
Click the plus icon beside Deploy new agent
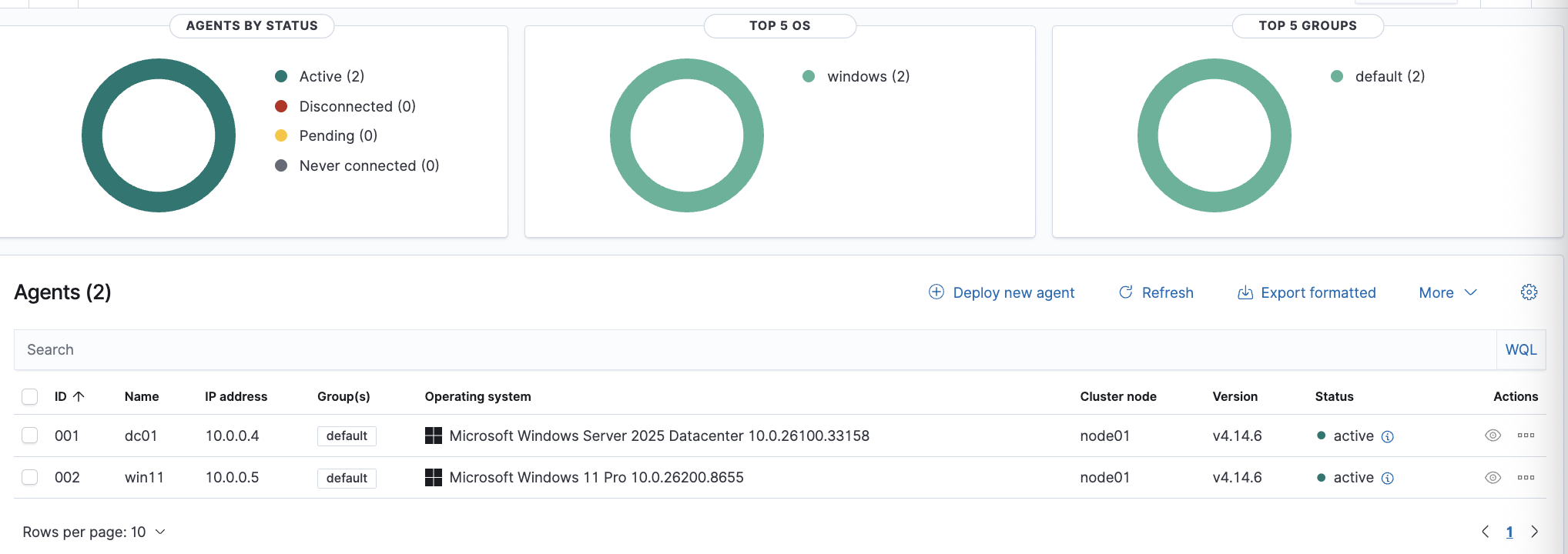click(936, 292)
